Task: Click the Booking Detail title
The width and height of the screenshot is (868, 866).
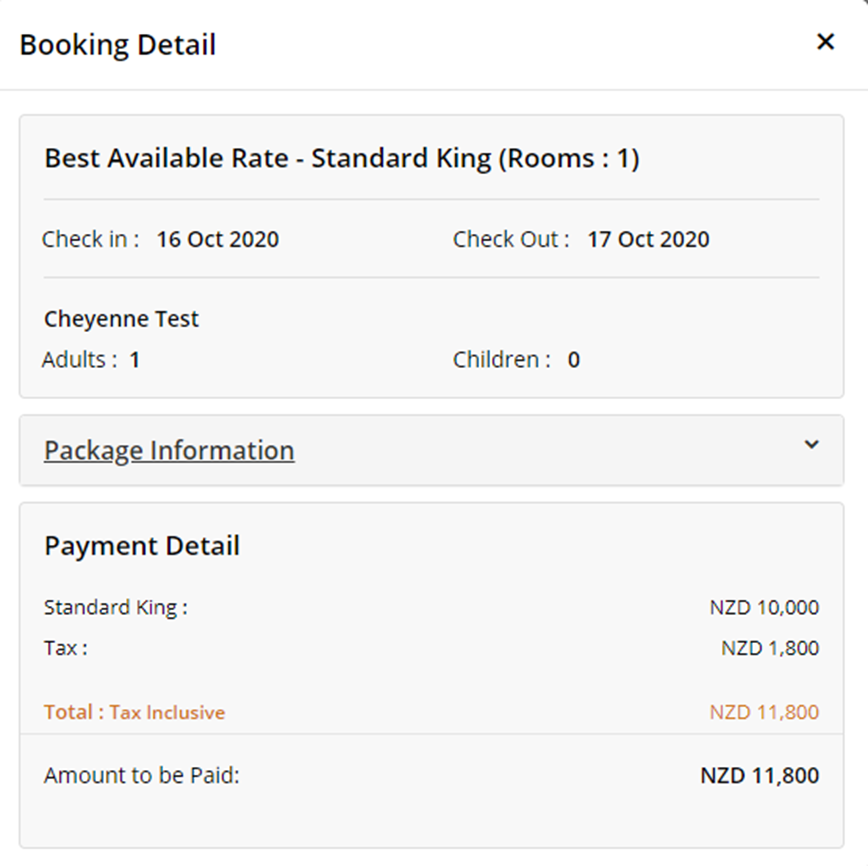Action: pos(118,45)
